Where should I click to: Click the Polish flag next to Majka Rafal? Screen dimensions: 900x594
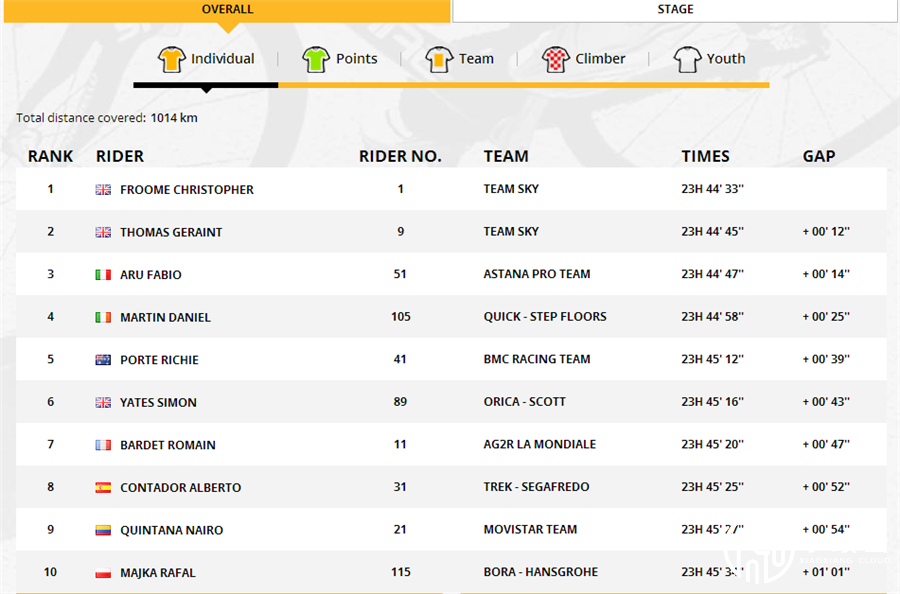pyautogui.click(x=103, y=572)
